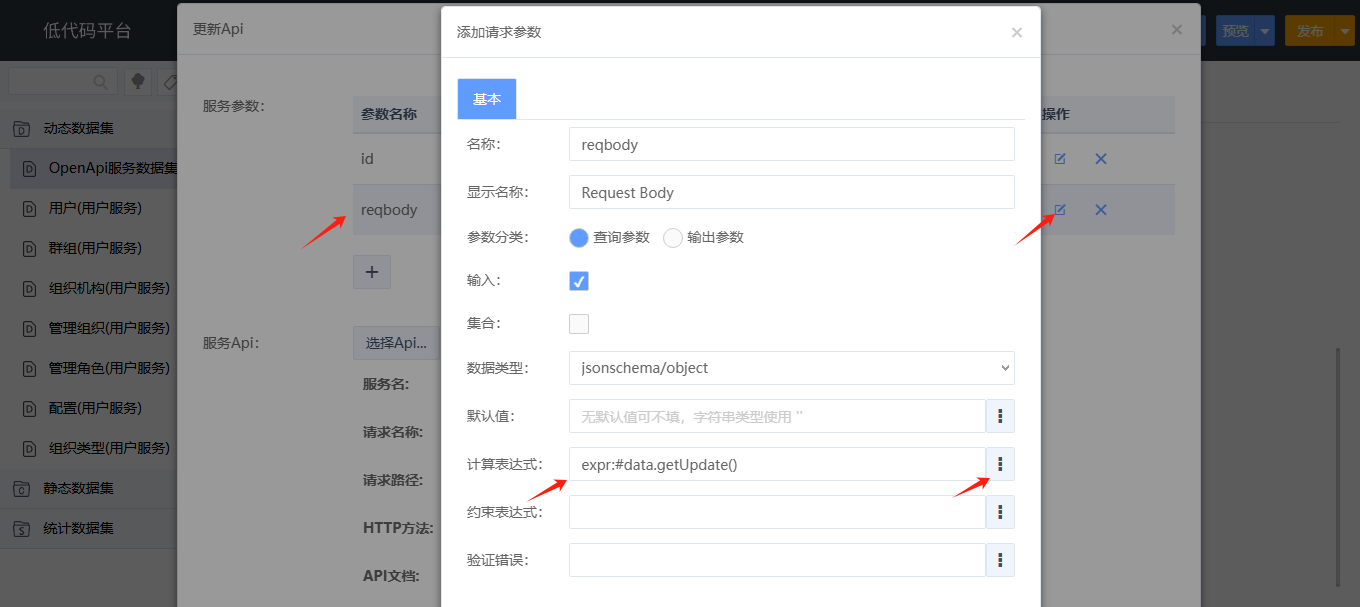Select 配置(用户服务) dataset

[94, 409]
